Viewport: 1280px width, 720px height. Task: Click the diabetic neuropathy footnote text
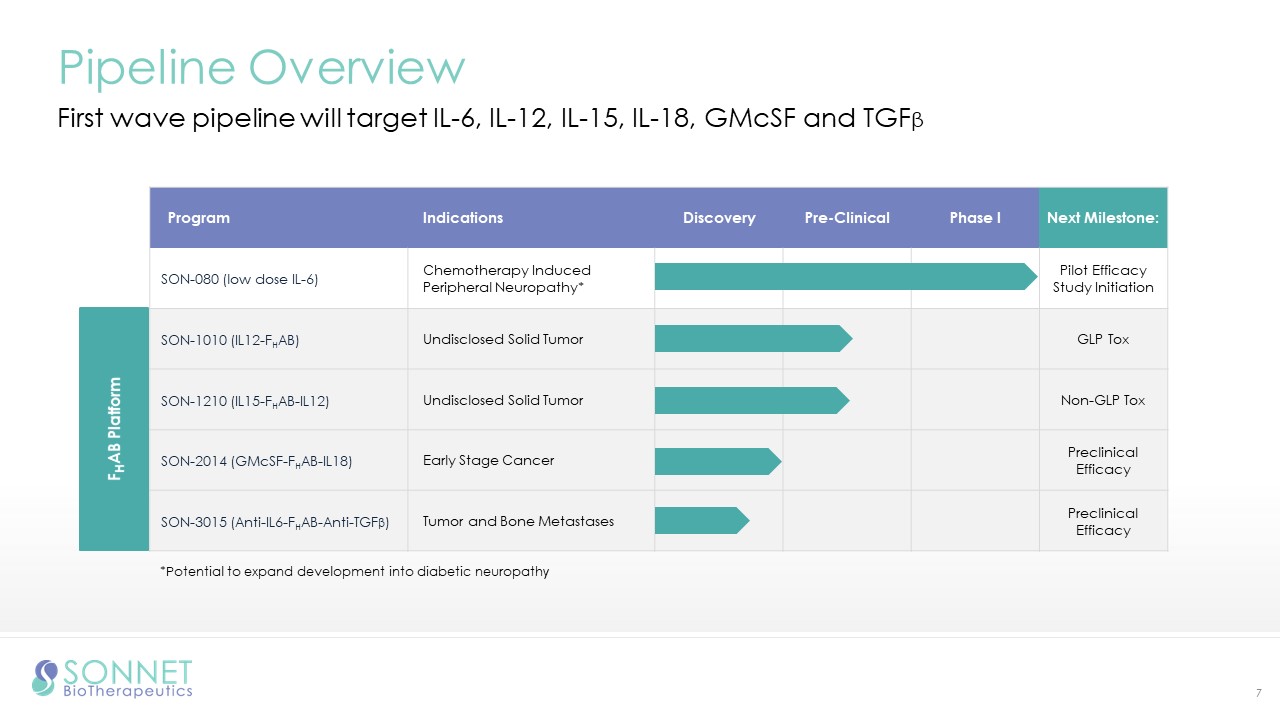(354, 571)
